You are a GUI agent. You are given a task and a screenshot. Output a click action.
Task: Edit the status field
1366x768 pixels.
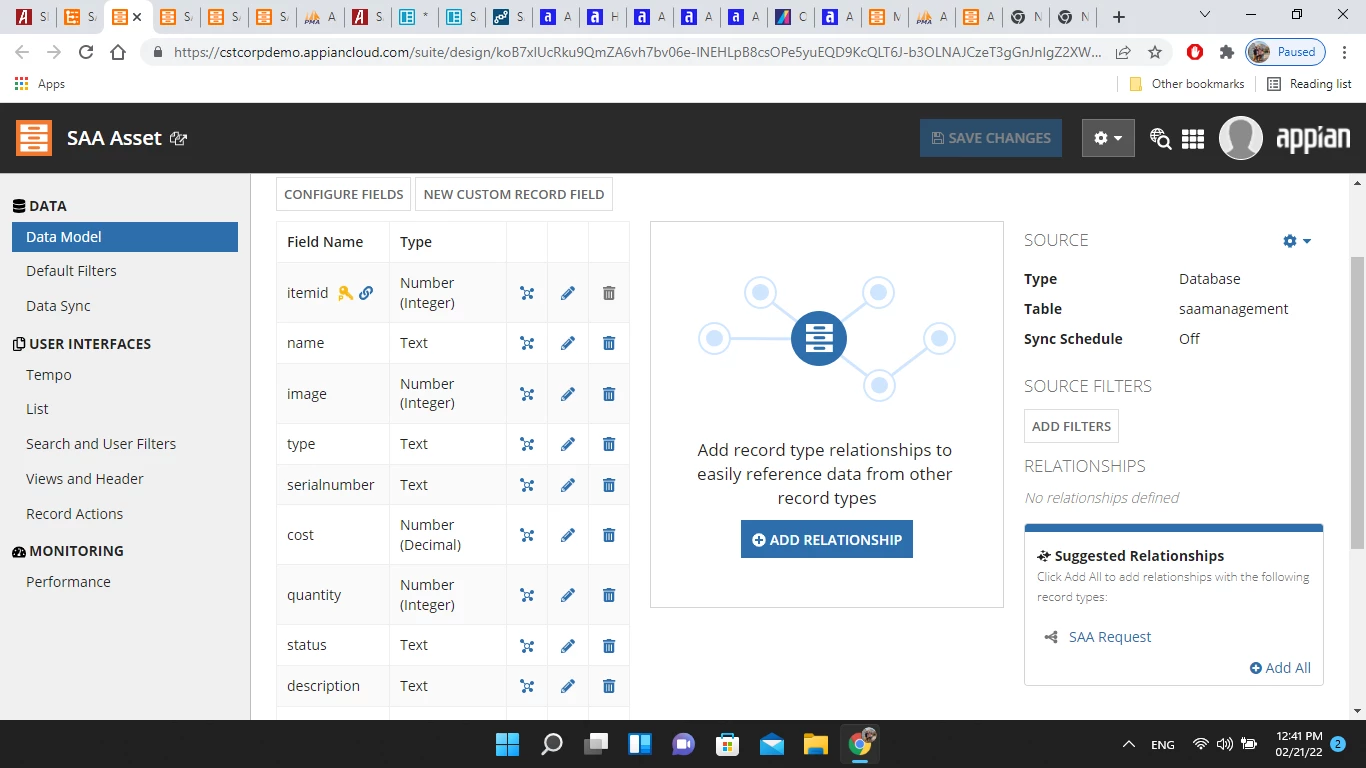568,646
